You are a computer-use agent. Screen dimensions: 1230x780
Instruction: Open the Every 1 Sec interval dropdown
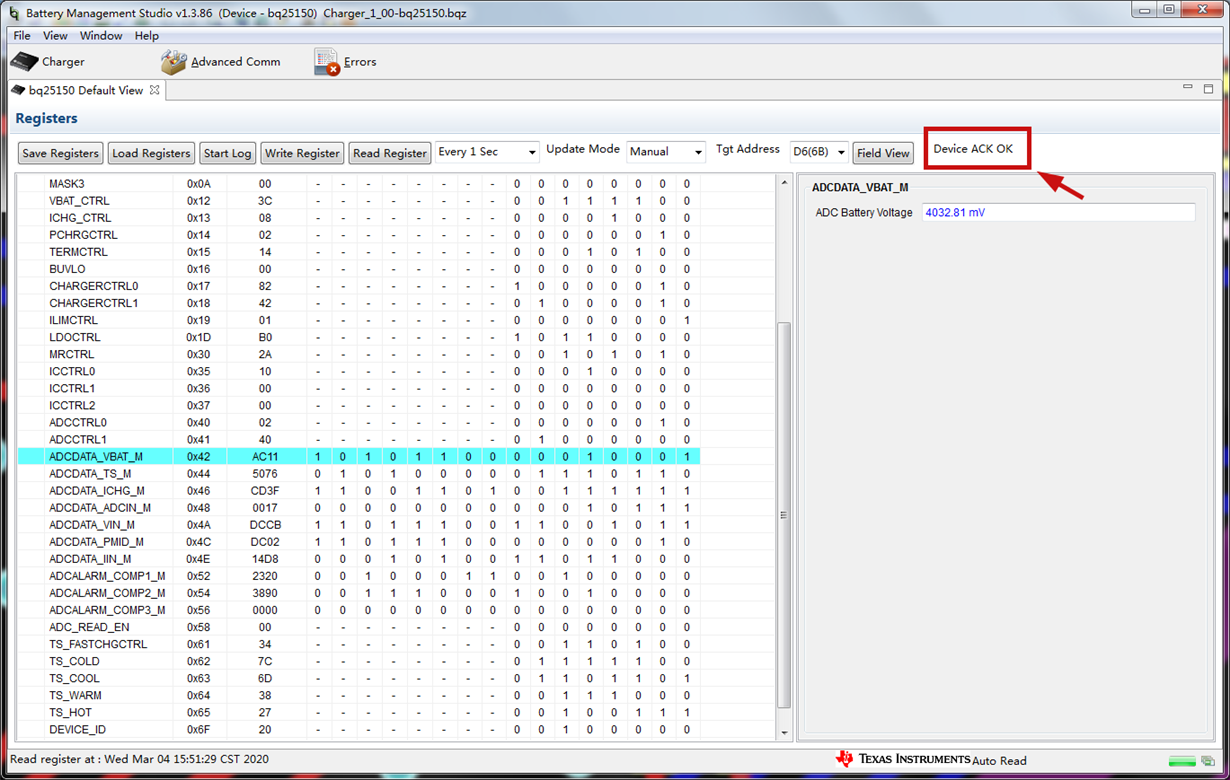(487, 152)
